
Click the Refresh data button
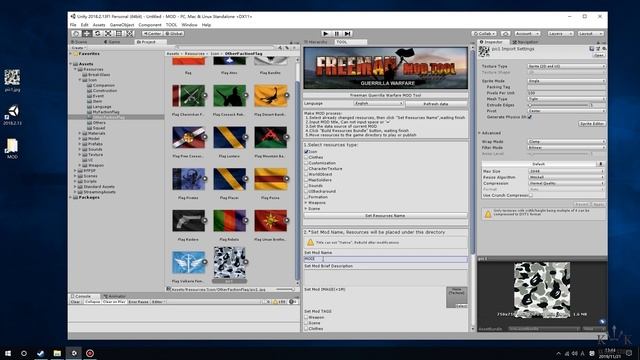[x=436, y=104]
